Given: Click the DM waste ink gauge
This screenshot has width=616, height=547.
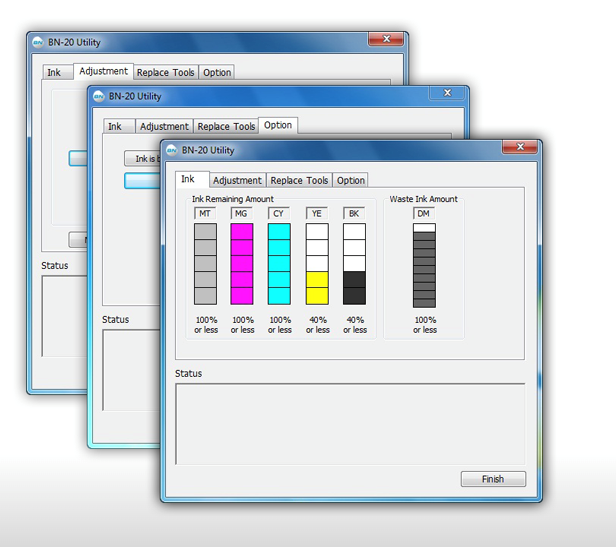Looking at the screenshot, I should click(x=424, y=264).
